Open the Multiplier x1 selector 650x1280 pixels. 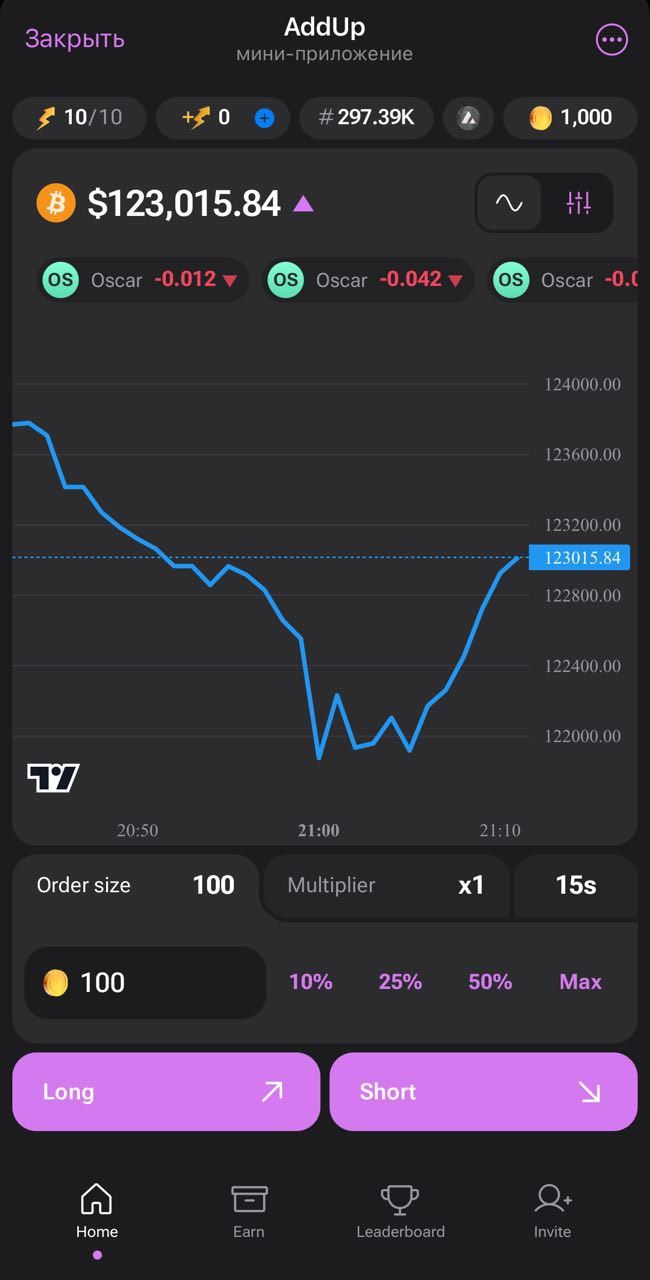click(x=386, y=885)
